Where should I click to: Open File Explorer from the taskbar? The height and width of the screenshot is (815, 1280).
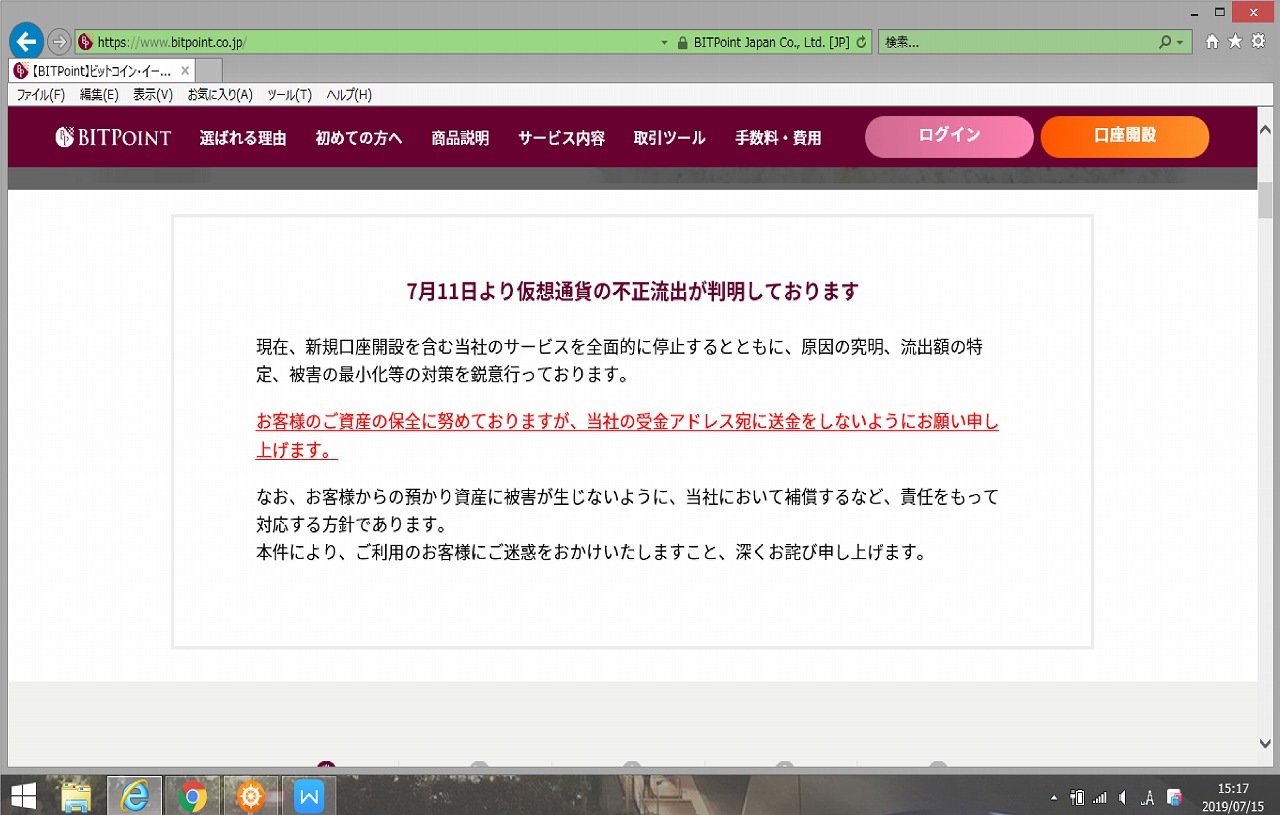(76, 796)
